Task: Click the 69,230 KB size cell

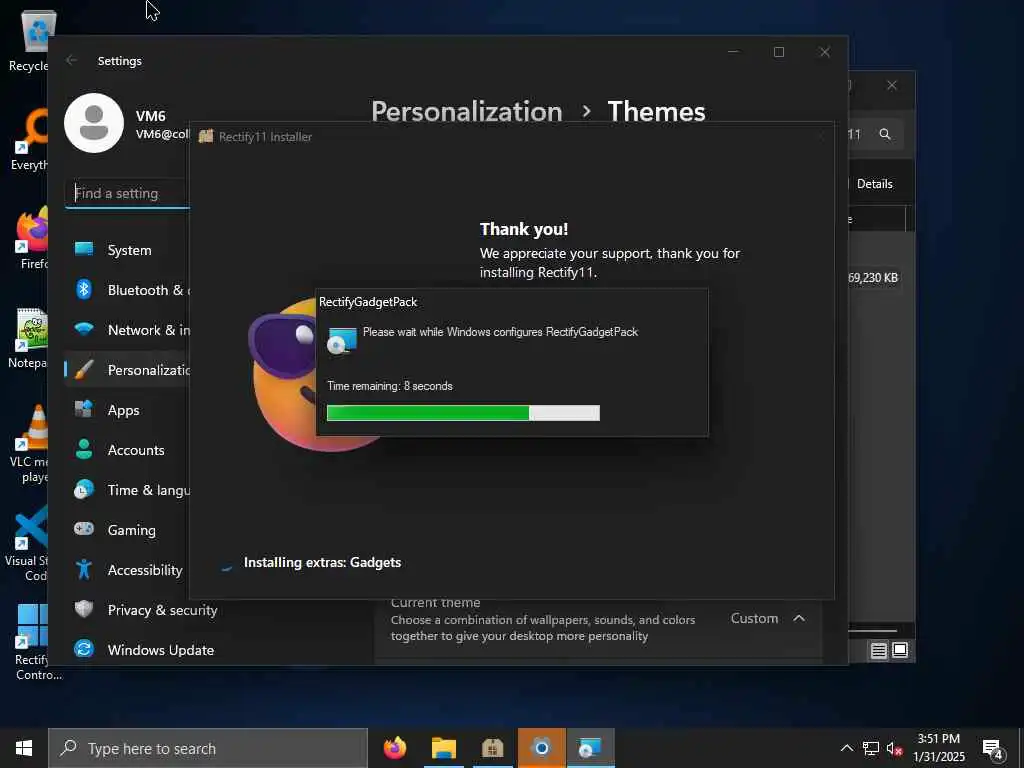Action: [x=874, y=278]
